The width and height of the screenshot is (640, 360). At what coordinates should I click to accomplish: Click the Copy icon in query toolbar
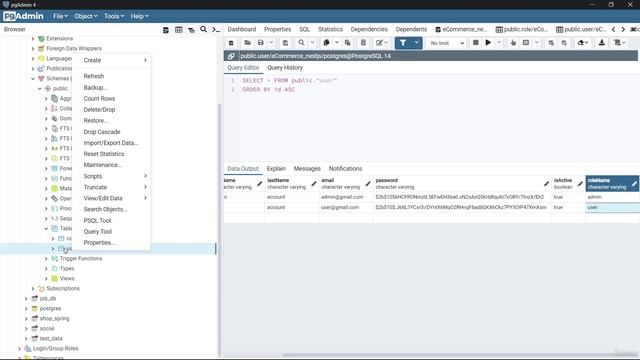click(x=327, y=43)
